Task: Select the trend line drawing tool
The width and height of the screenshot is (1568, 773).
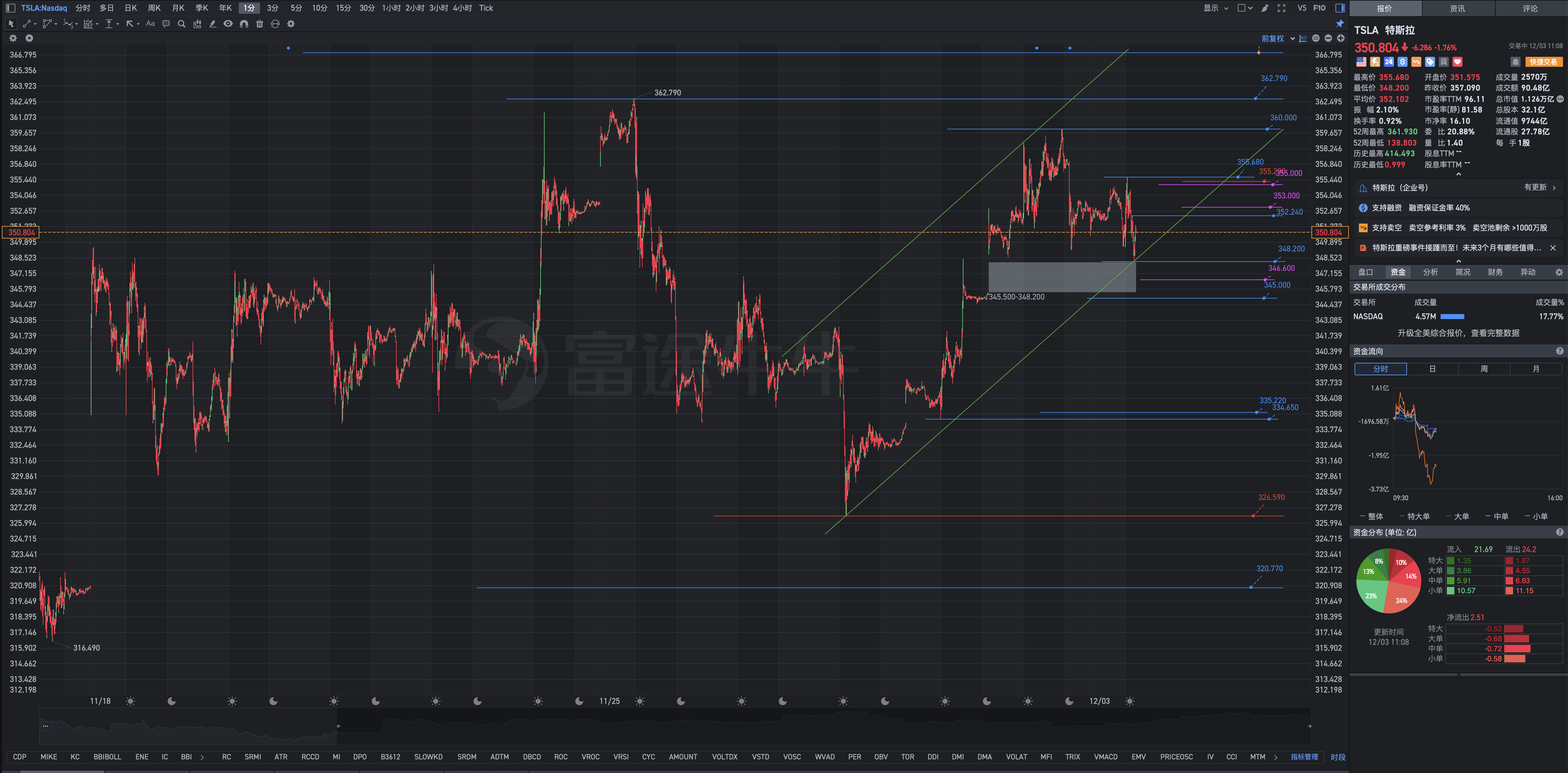Action: [x=27, y=24]
